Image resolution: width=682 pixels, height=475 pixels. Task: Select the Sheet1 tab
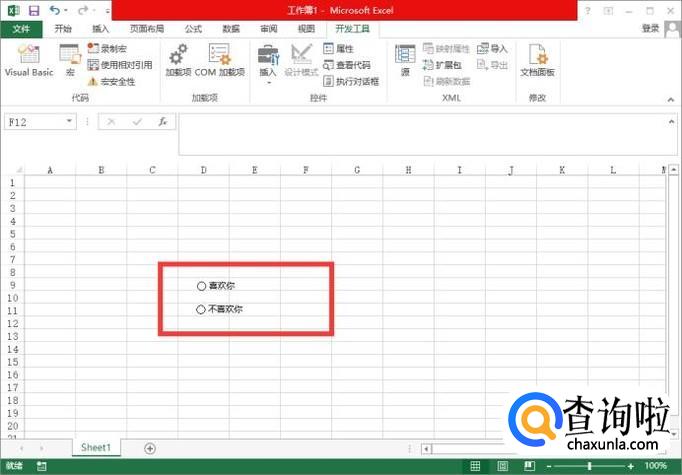(x=96, y=448)
